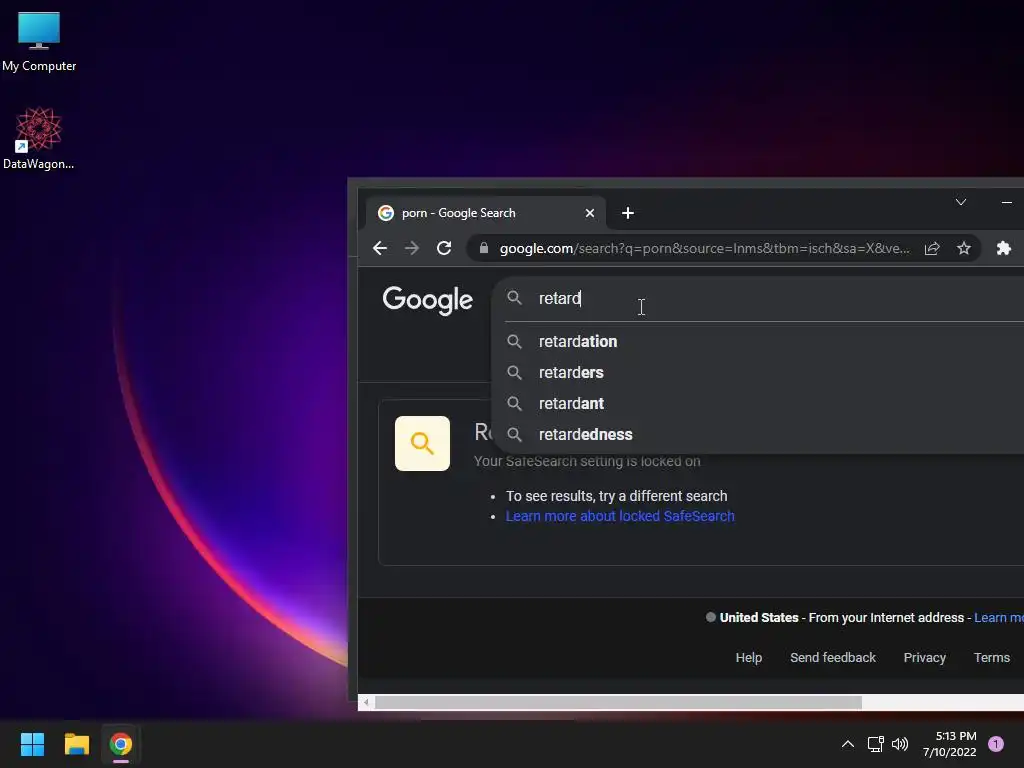Click the 'United States' location text
Viewport: 1024px width, 768px height.
tap(759, 617)
